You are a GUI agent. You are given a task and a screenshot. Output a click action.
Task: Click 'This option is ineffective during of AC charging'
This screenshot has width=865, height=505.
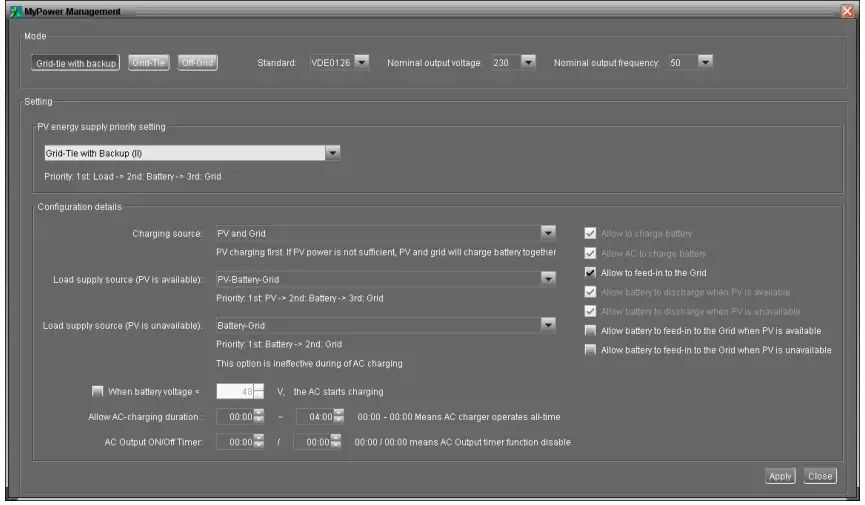coord(309,364)
